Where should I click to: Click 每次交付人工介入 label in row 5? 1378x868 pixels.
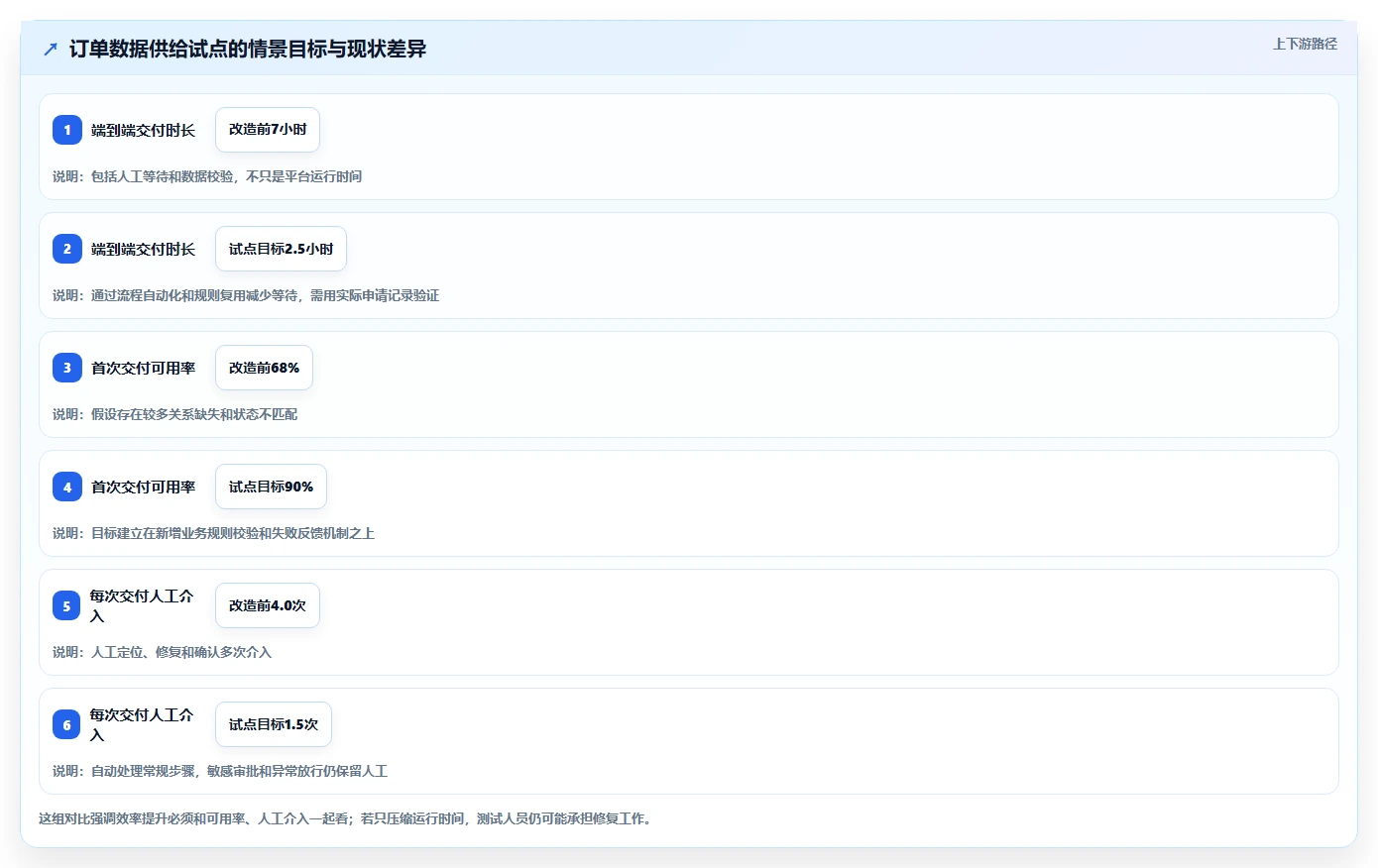click(x=142, y=605)
